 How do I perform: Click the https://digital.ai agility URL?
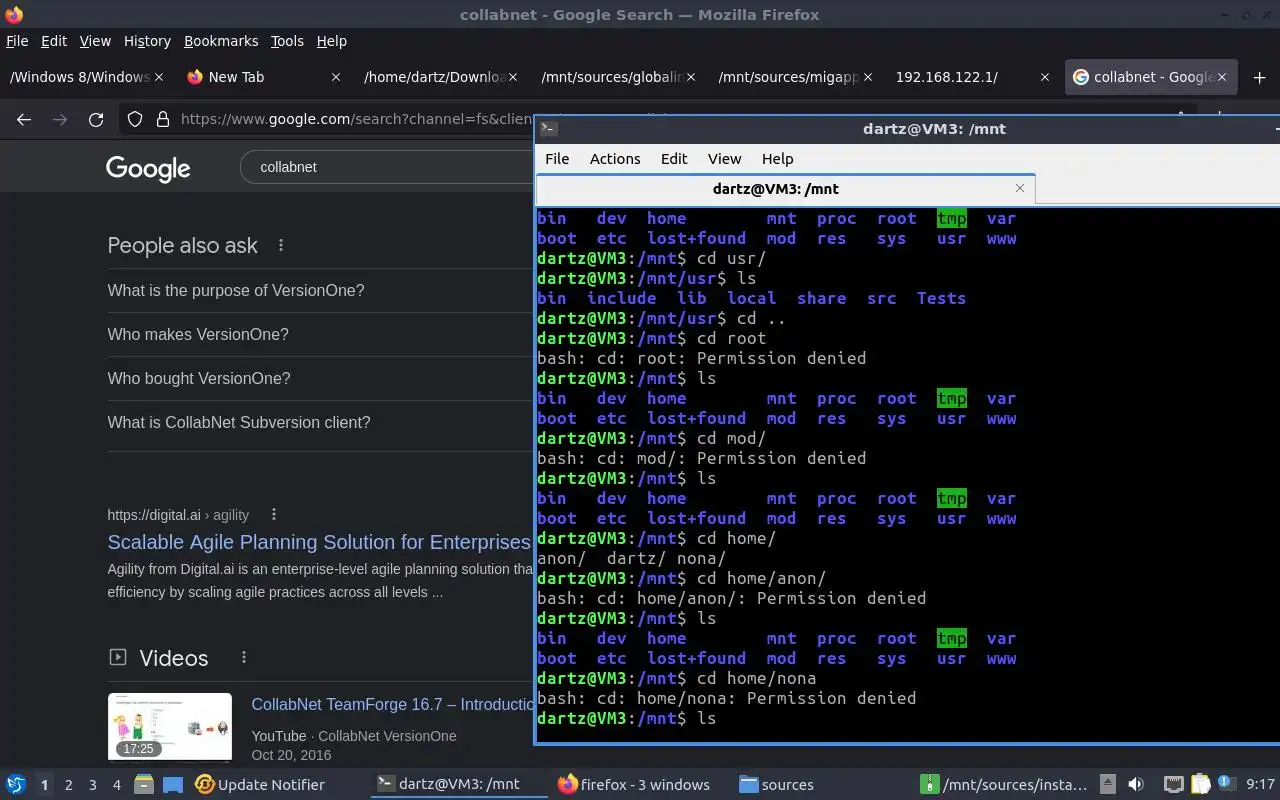coord(178,515)
